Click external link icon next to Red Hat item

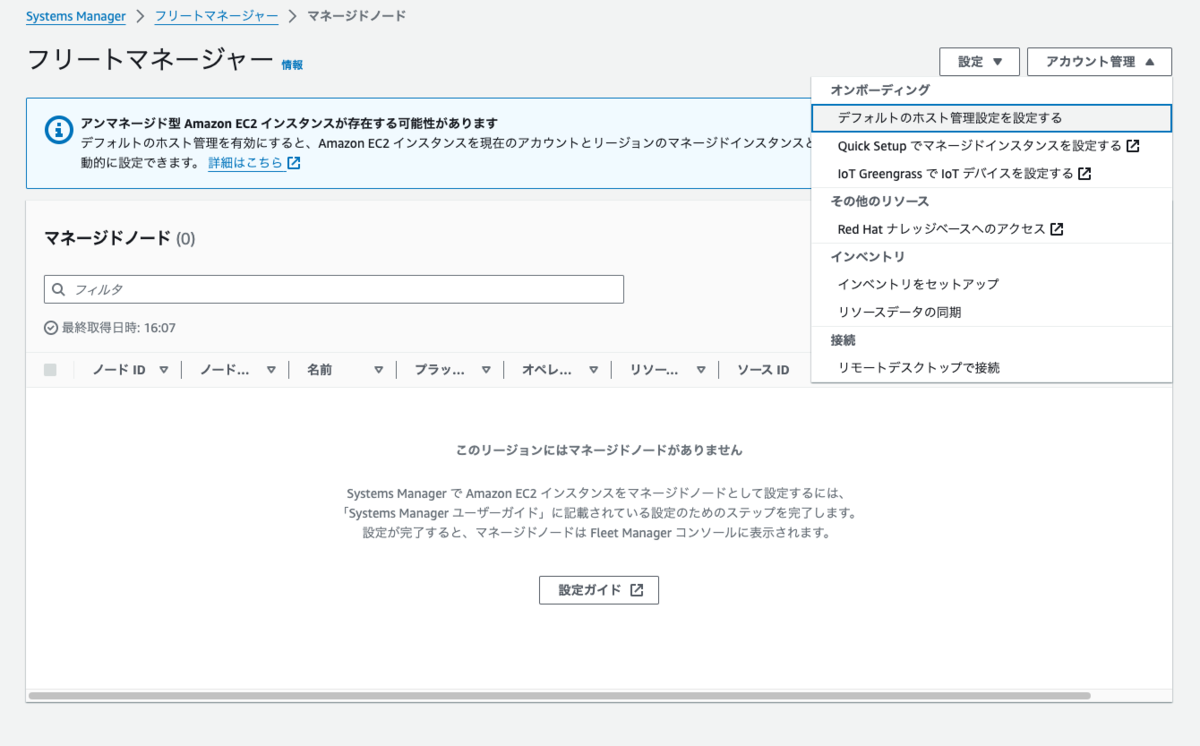[x=1057, y=229]
